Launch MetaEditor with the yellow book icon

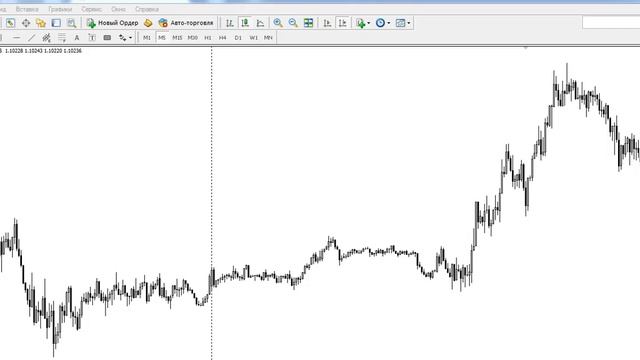point(148,23)
